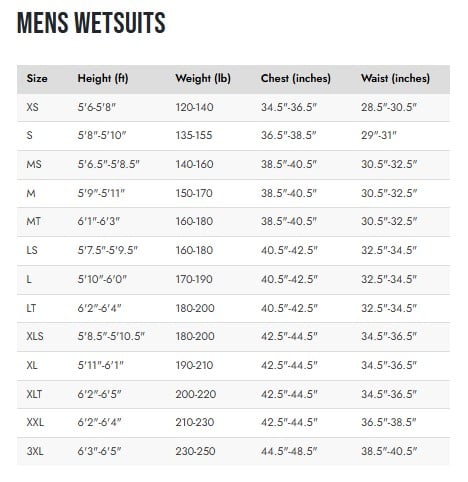Click the weight value 135-155

194,135
